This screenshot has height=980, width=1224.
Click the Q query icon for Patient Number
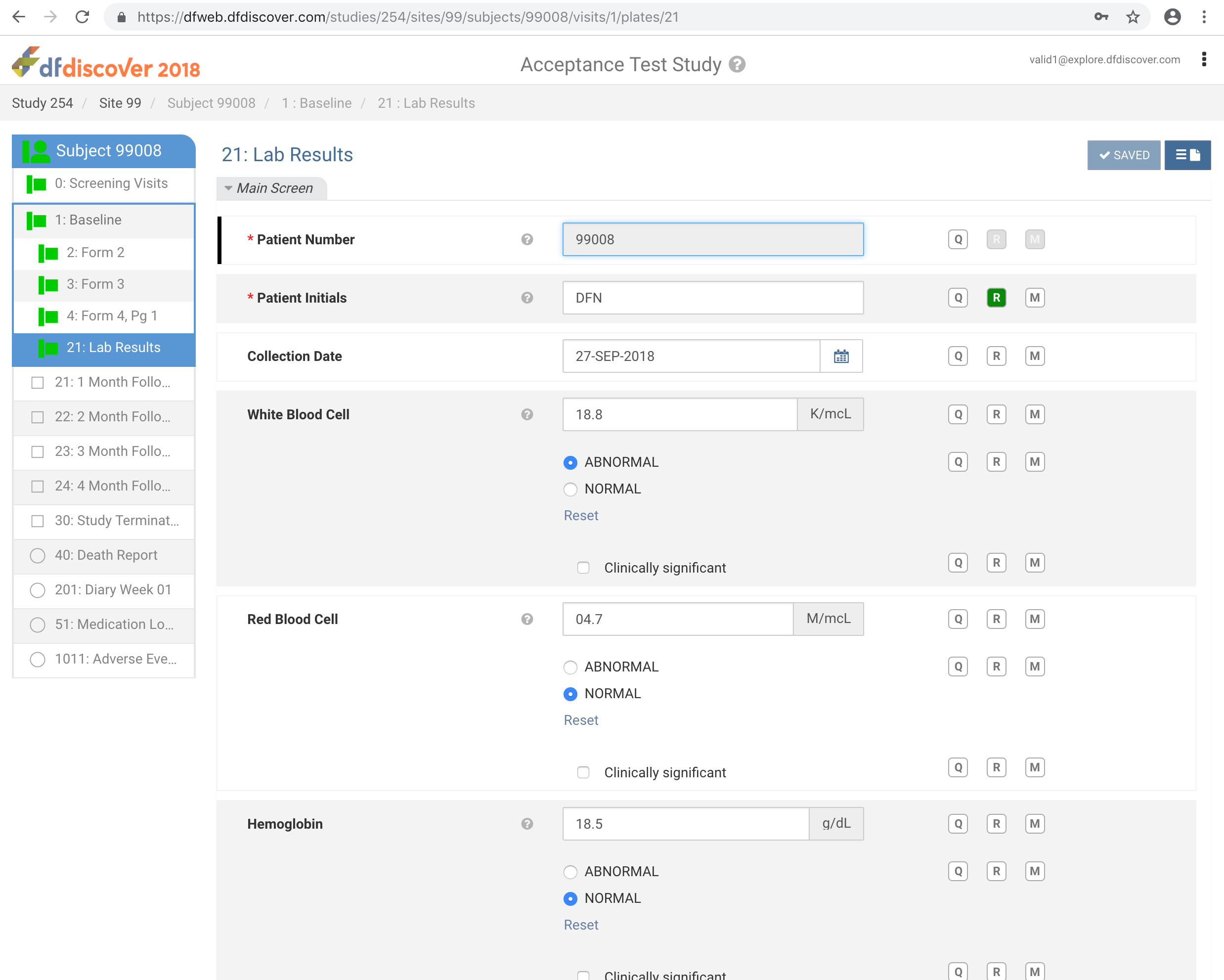pos(958,239)
